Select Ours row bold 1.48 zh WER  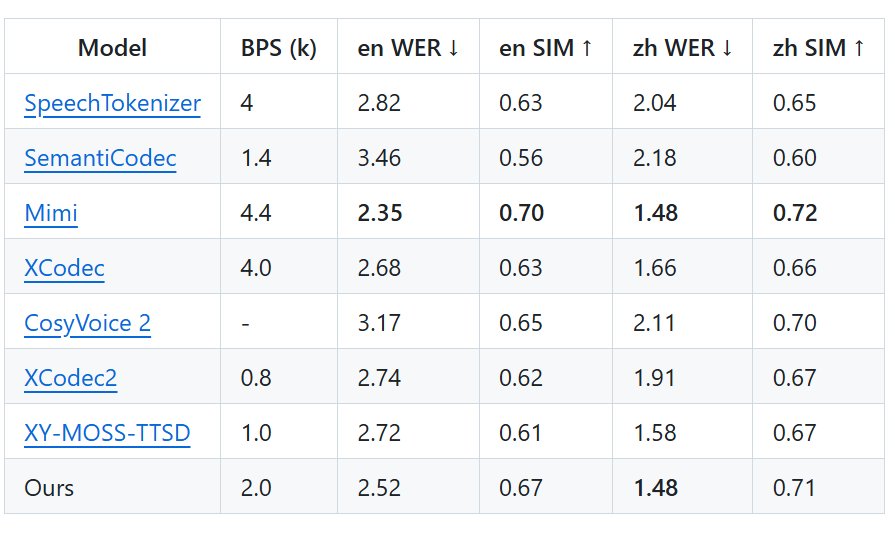point(656,488)
